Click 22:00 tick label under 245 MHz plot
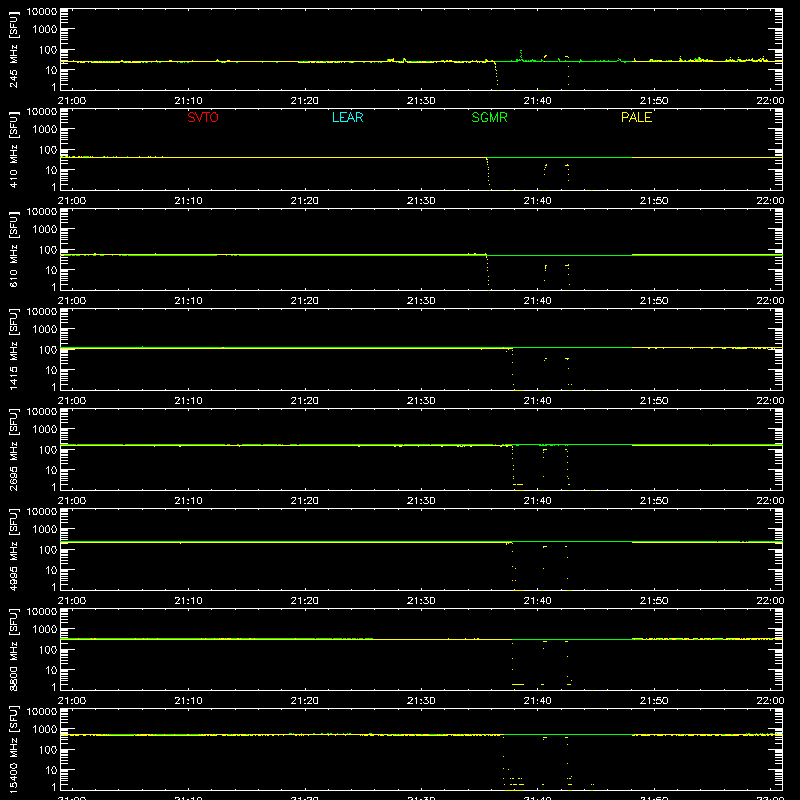 tap(770, 101)
